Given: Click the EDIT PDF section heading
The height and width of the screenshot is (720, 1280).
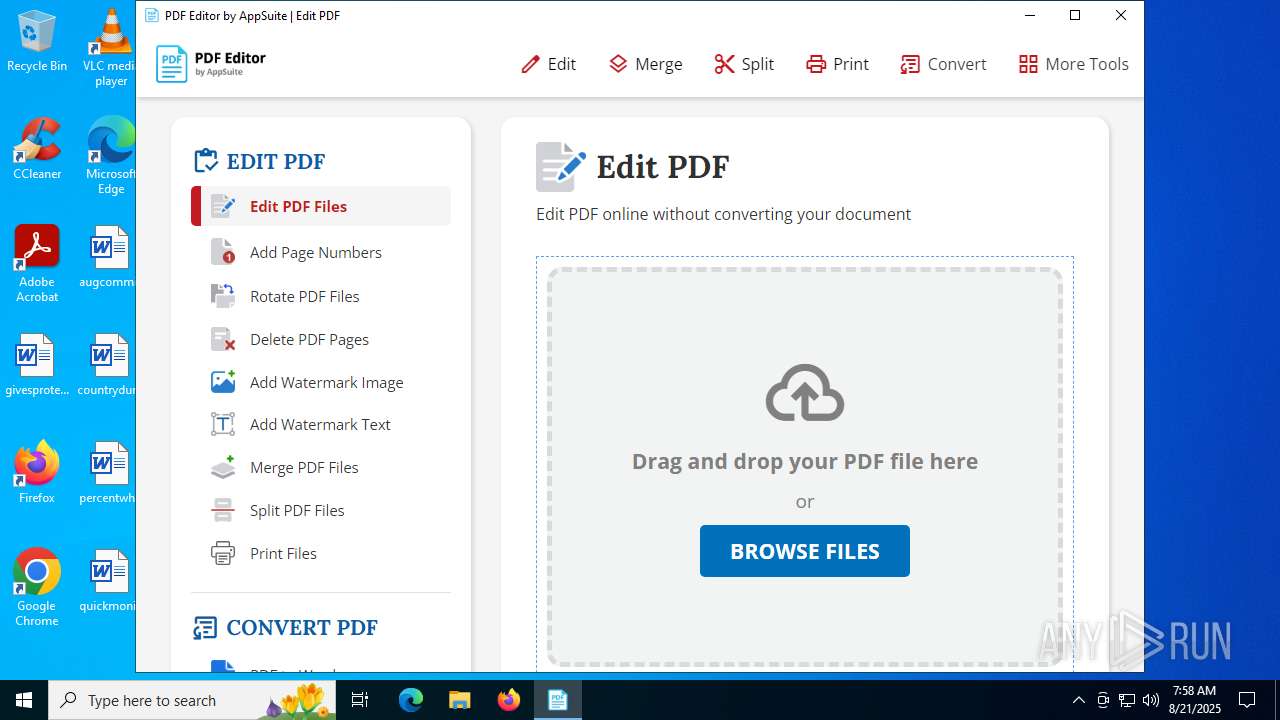Looking at the screenshot, I should pos(259,161).
